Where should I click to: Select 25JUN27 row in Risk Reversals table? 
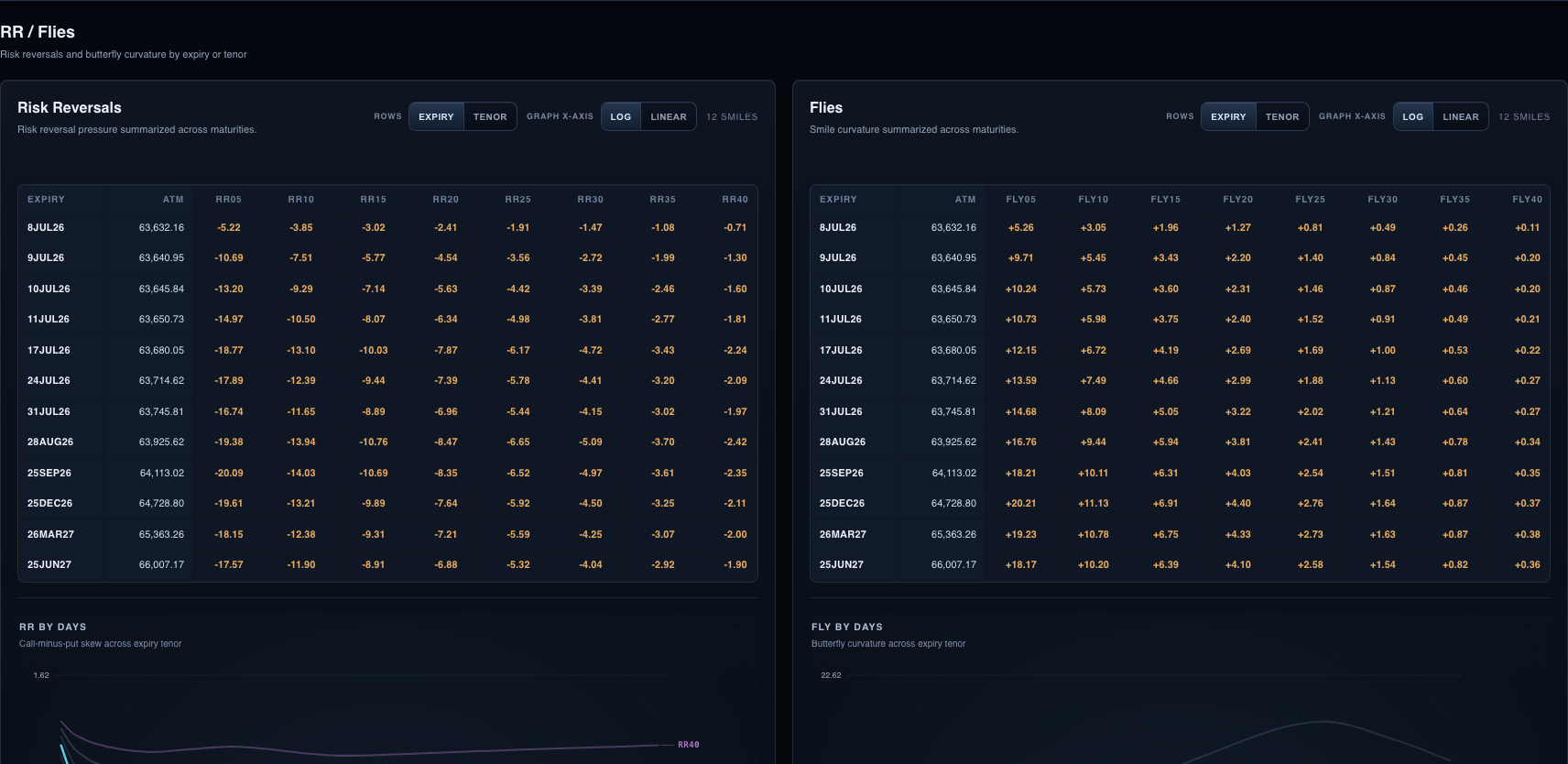(387, 564)
